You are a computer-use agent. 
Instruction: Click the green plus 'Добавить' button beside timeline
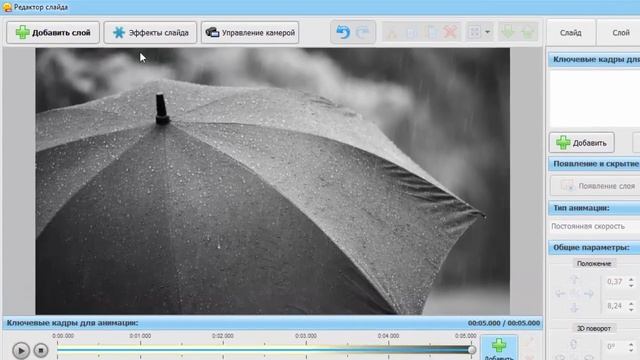pyautogui.click(x=499, y=348)
